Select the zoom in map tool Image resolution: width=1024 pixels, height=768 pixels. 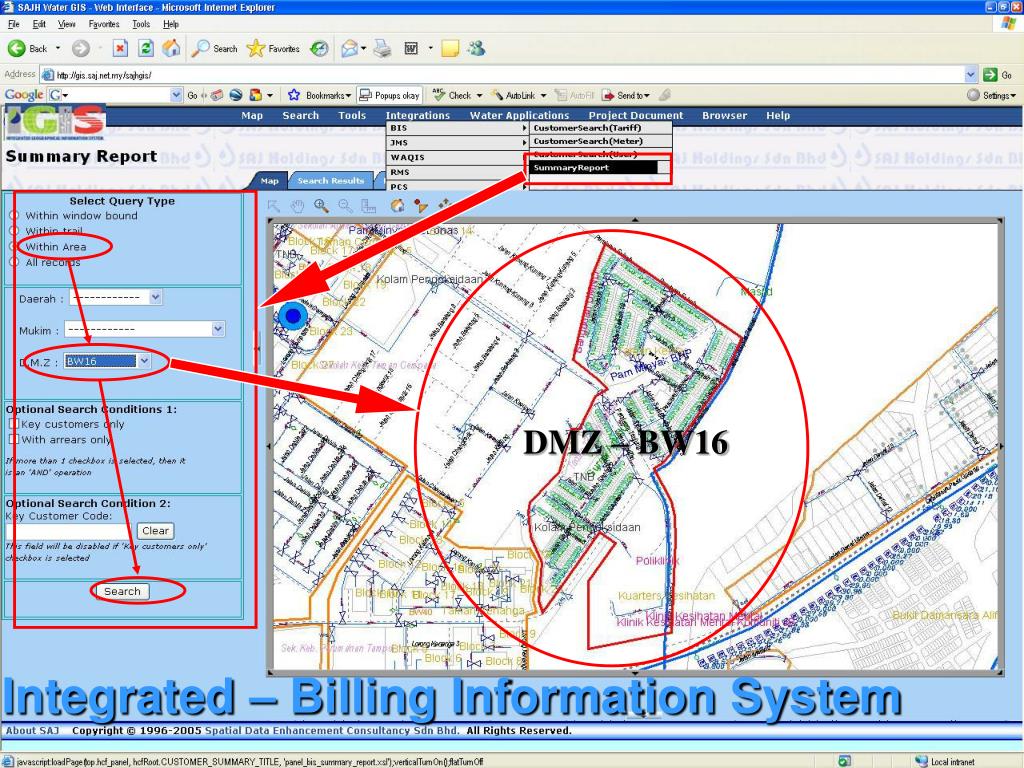(321, 206)
